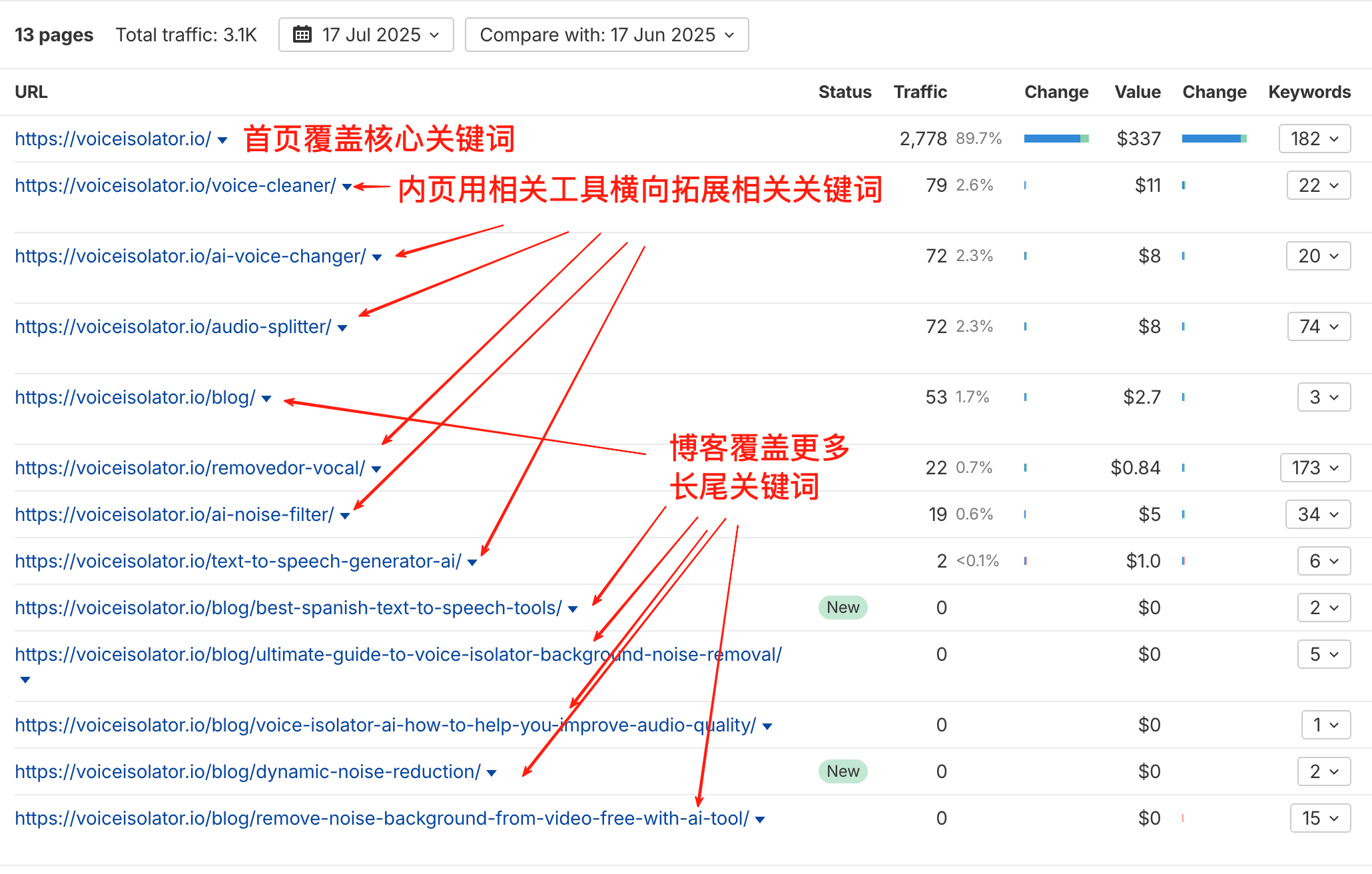Open the text-to-speech-generator-ai page link
This screenshot has height=874, width=1372.
coord(238,561)
